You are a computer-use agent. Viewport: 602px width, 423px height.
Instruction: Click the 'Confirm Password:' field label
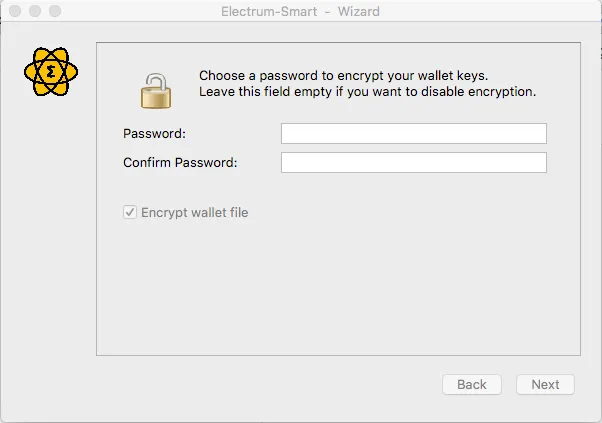click(180, 162)
